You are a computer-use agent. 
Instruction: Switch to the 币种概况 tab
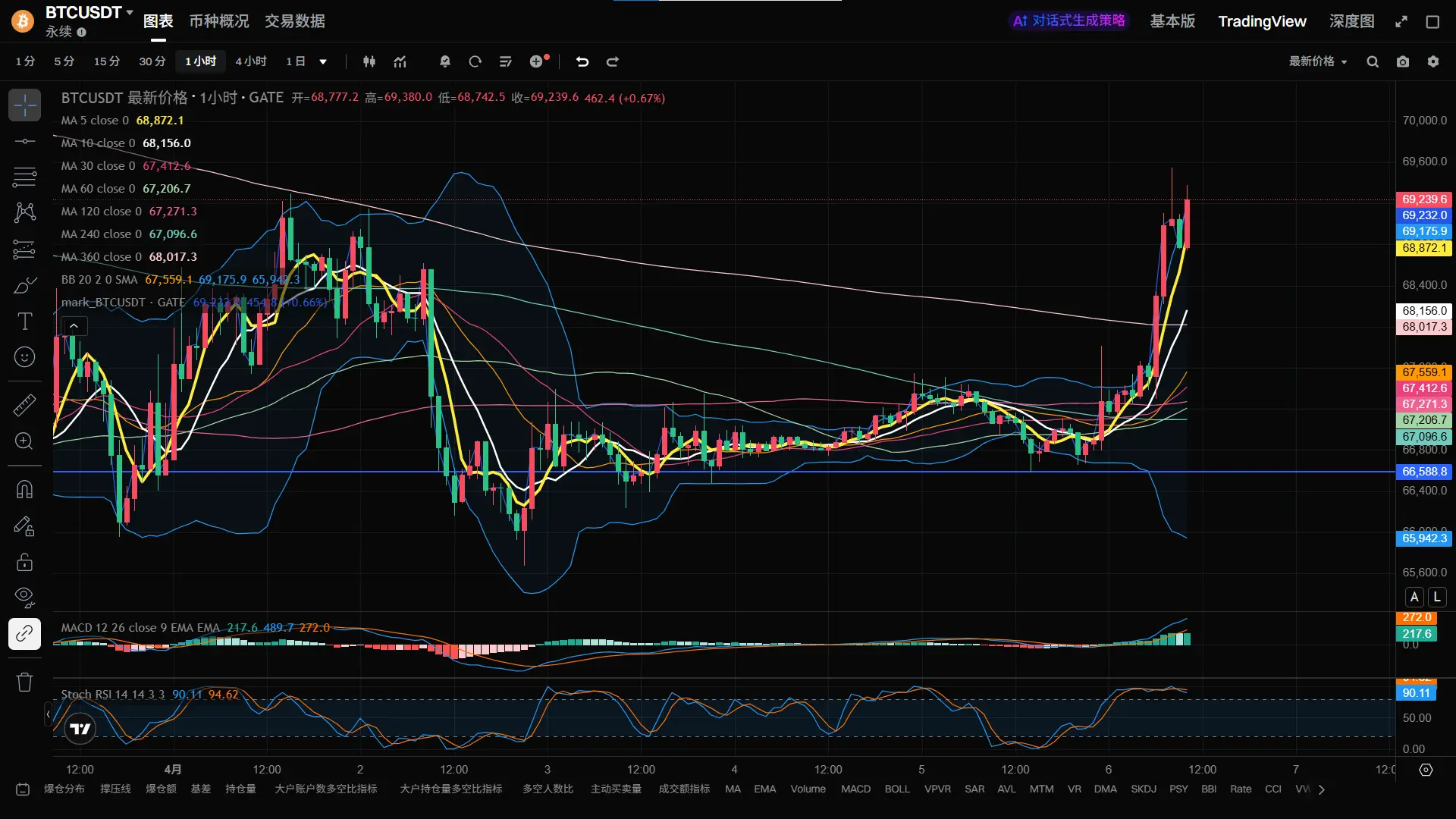[218, 21]
